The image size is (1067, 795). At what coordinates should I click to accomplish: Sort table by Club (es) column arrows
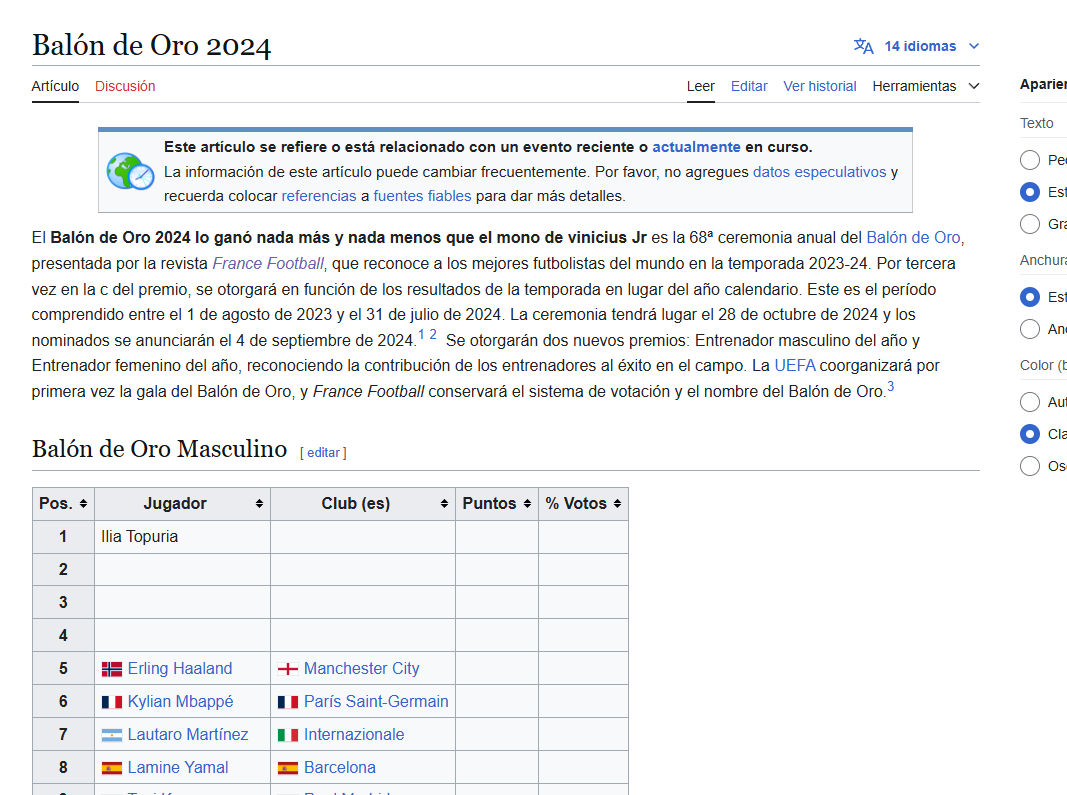click(444, 504)
